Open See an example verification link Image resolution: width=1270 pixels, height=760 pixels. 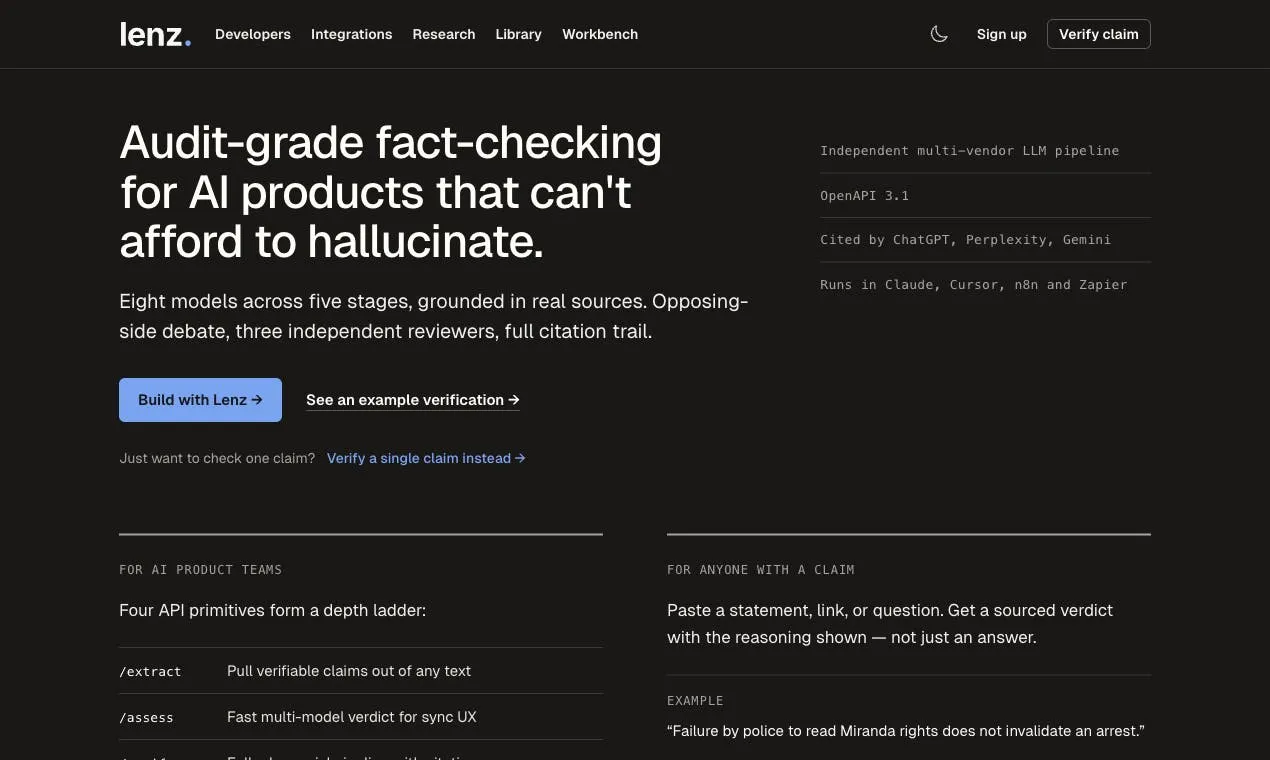(x=413, y=400)
